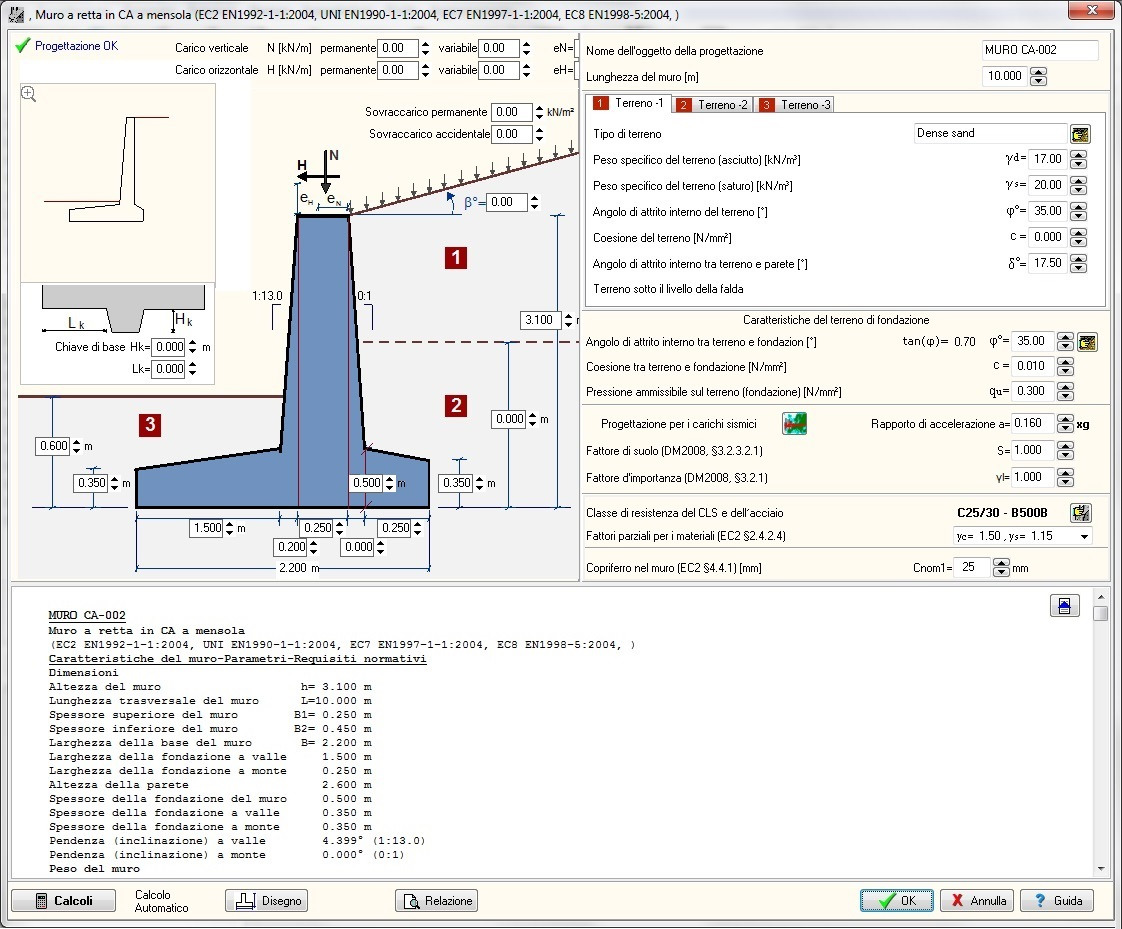The height and width of the screenshot is (929, 1122).
Task: Adjust the backfill slope angle β stepper
Action: [535, 203]
